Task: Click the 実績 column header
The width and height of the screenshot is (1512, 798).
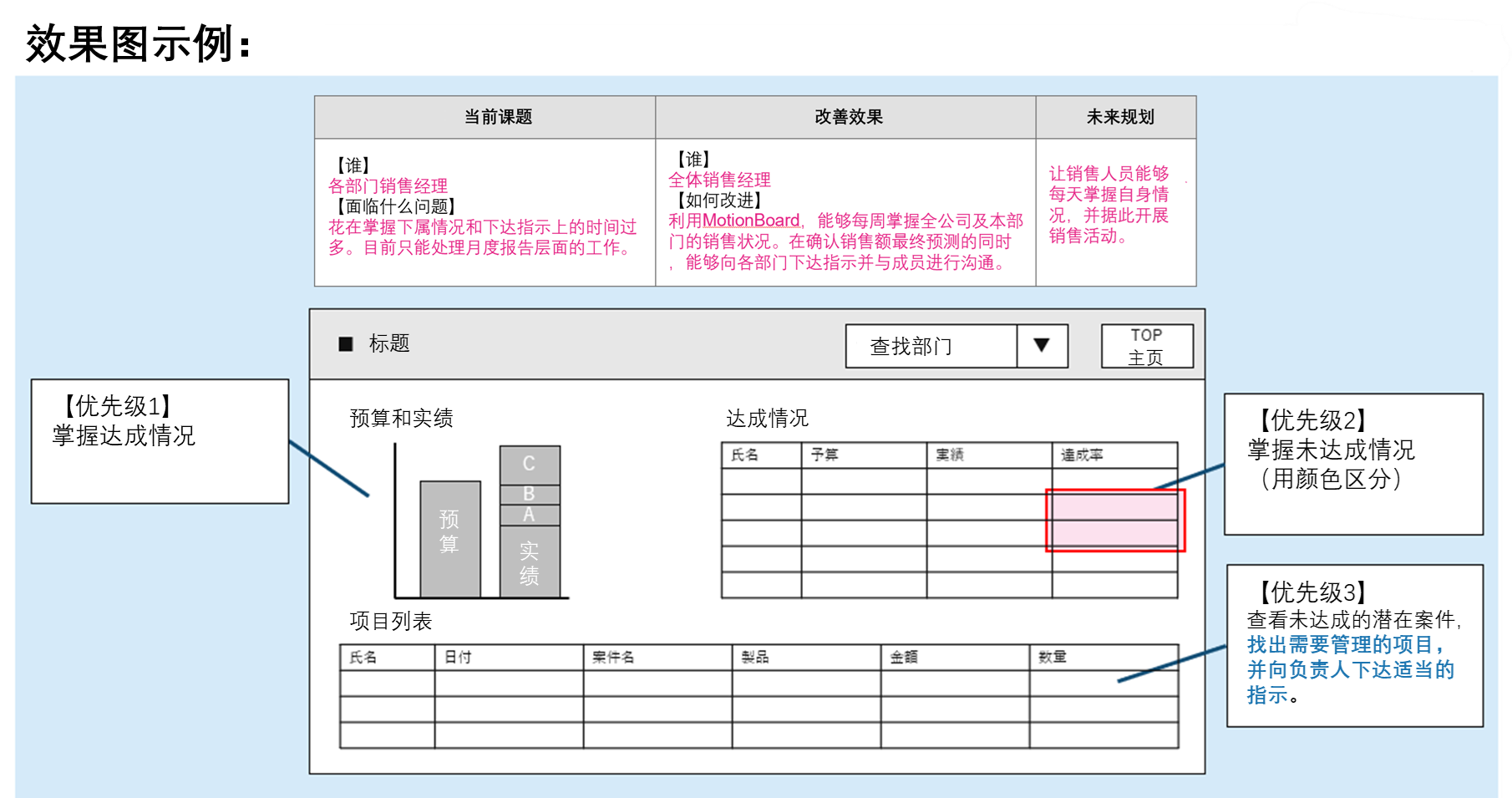Action: [988, 455]
